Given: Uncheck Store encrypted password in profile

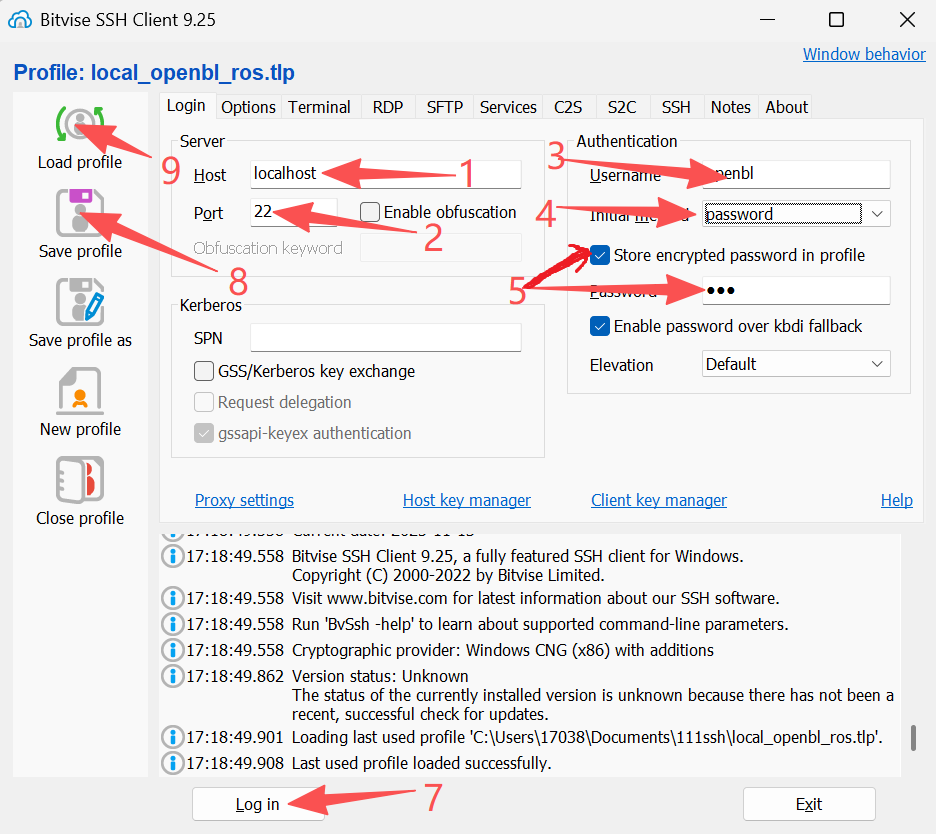Looking at the screenshot, I should (x=600, y=255).
